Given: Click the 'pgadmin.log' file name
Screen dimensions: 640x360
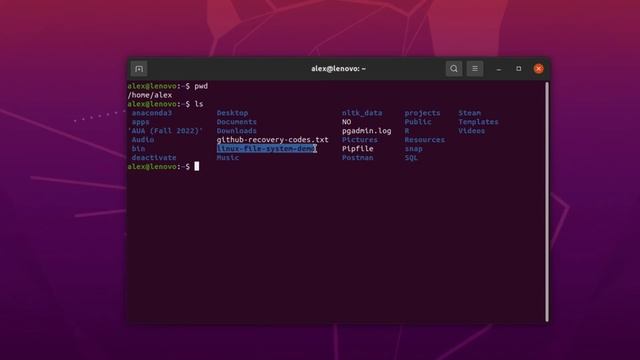Looking at the screenshot, I should (x=367, y=131).
